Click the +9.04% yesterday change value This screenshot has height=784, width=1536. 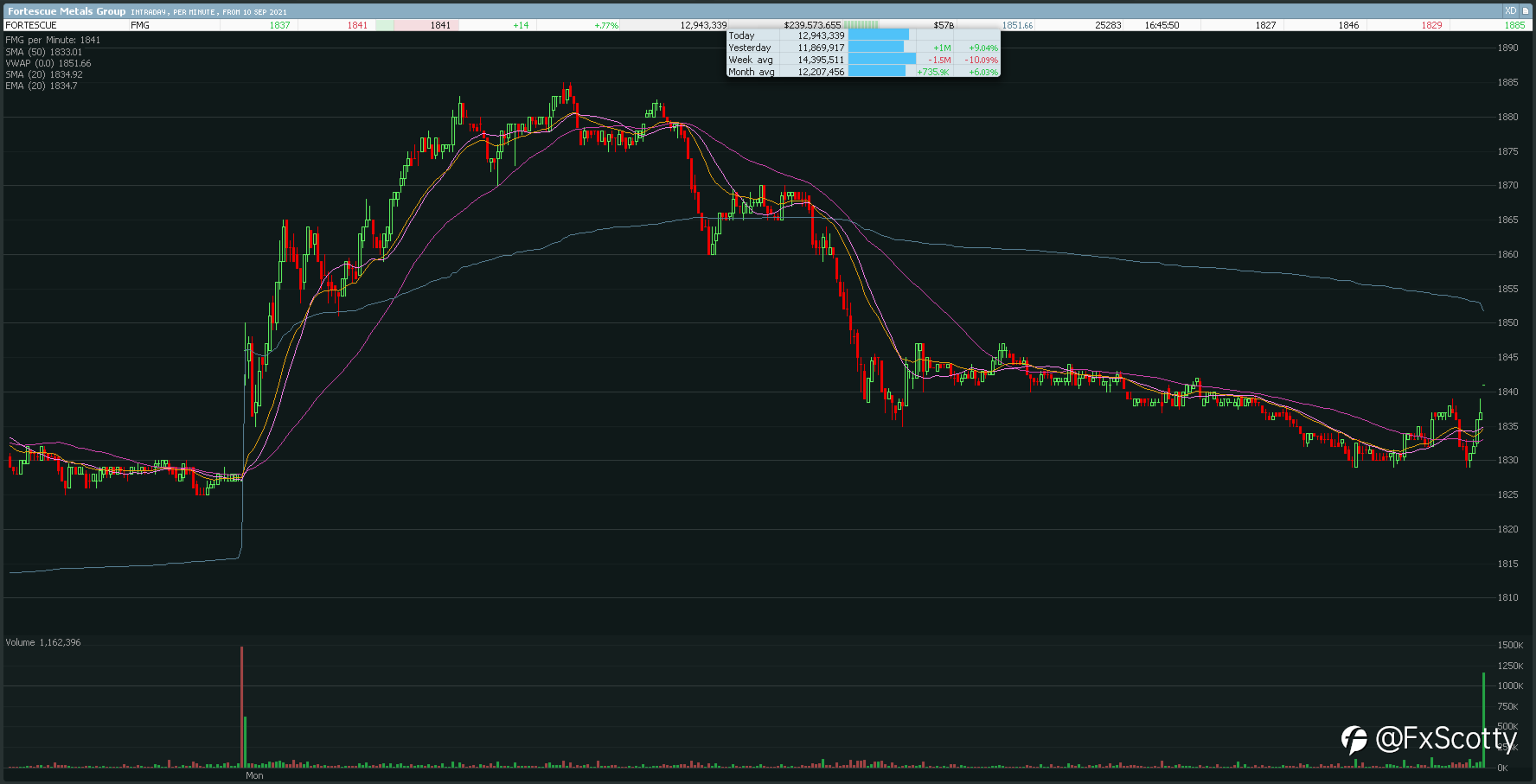click(983, 48)
